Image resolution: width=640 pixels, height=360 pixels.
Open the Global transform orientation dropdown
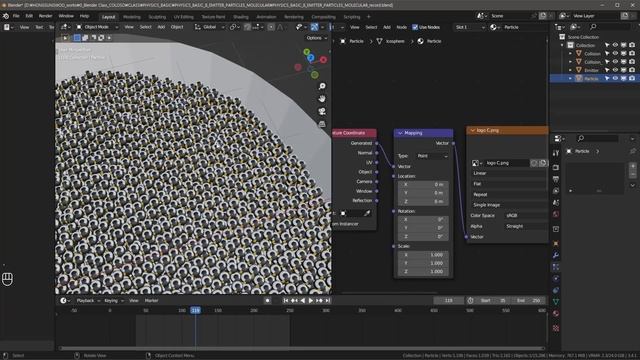coord(209,27)
